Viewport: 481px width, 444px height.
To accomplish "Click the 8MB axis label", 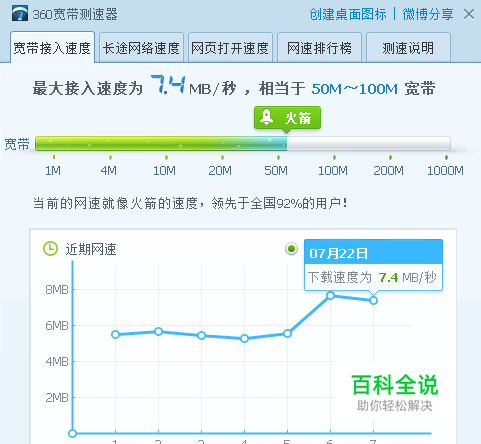I will 57,290.
